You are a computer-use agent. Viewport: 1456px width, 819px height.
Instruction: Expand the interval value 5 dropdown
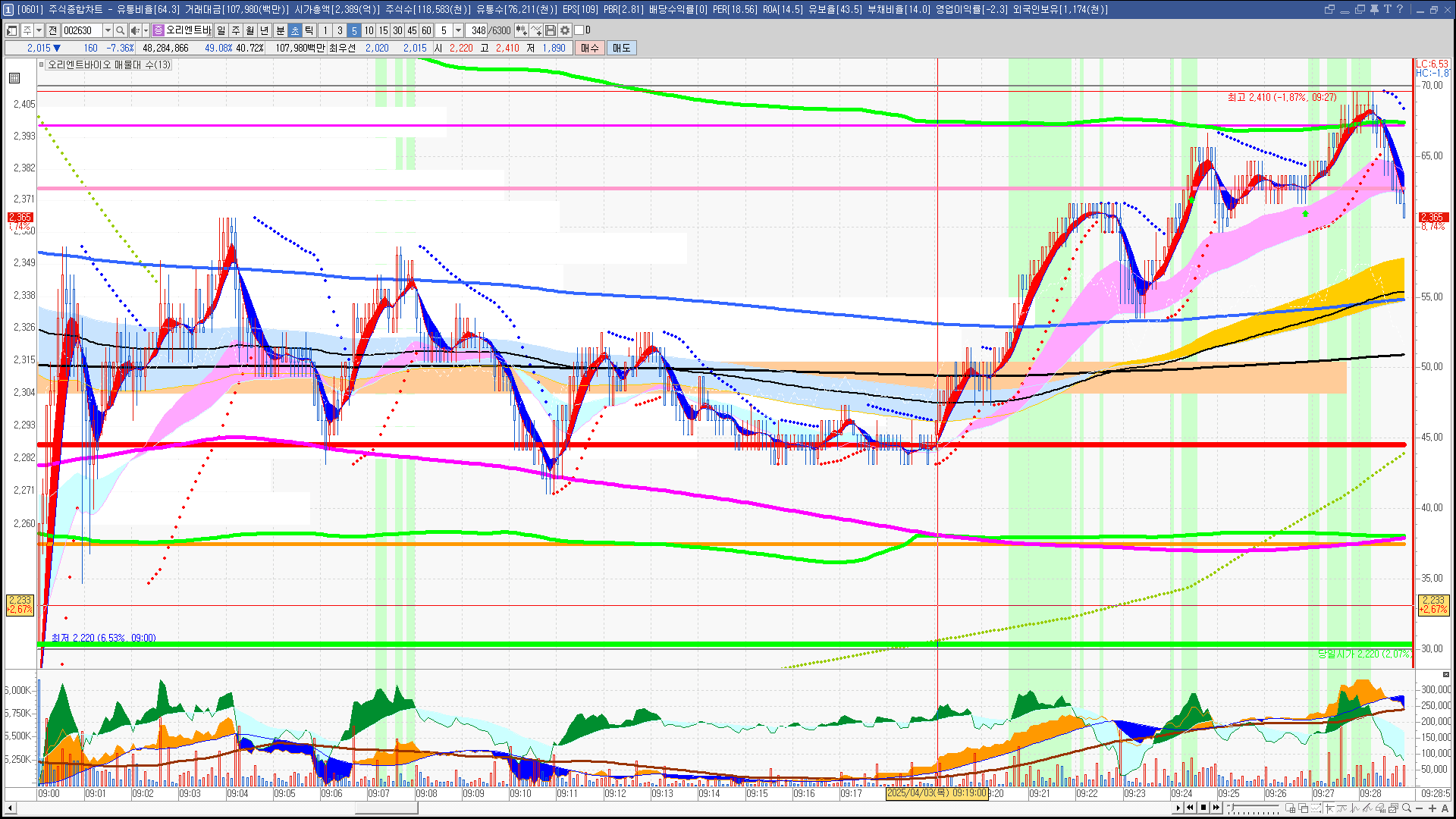pyautogui.click(x=458, y=30)
